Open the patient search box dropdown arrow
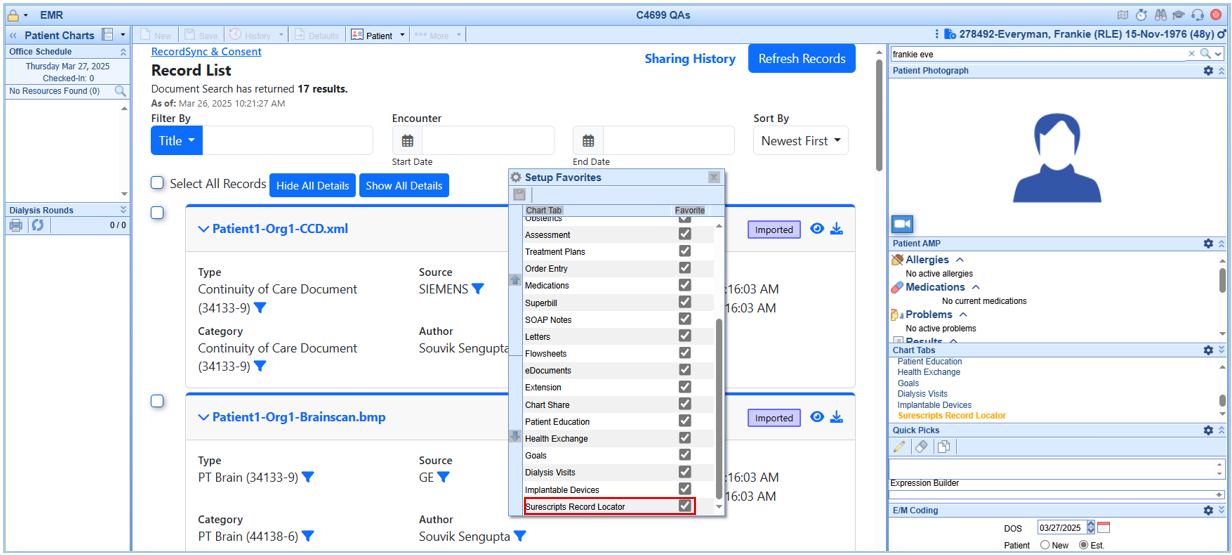 1218,54
